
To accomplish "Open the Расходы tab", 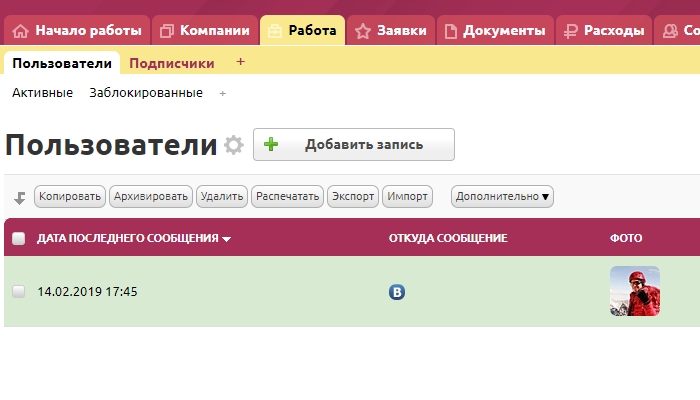I will point(604,30).
